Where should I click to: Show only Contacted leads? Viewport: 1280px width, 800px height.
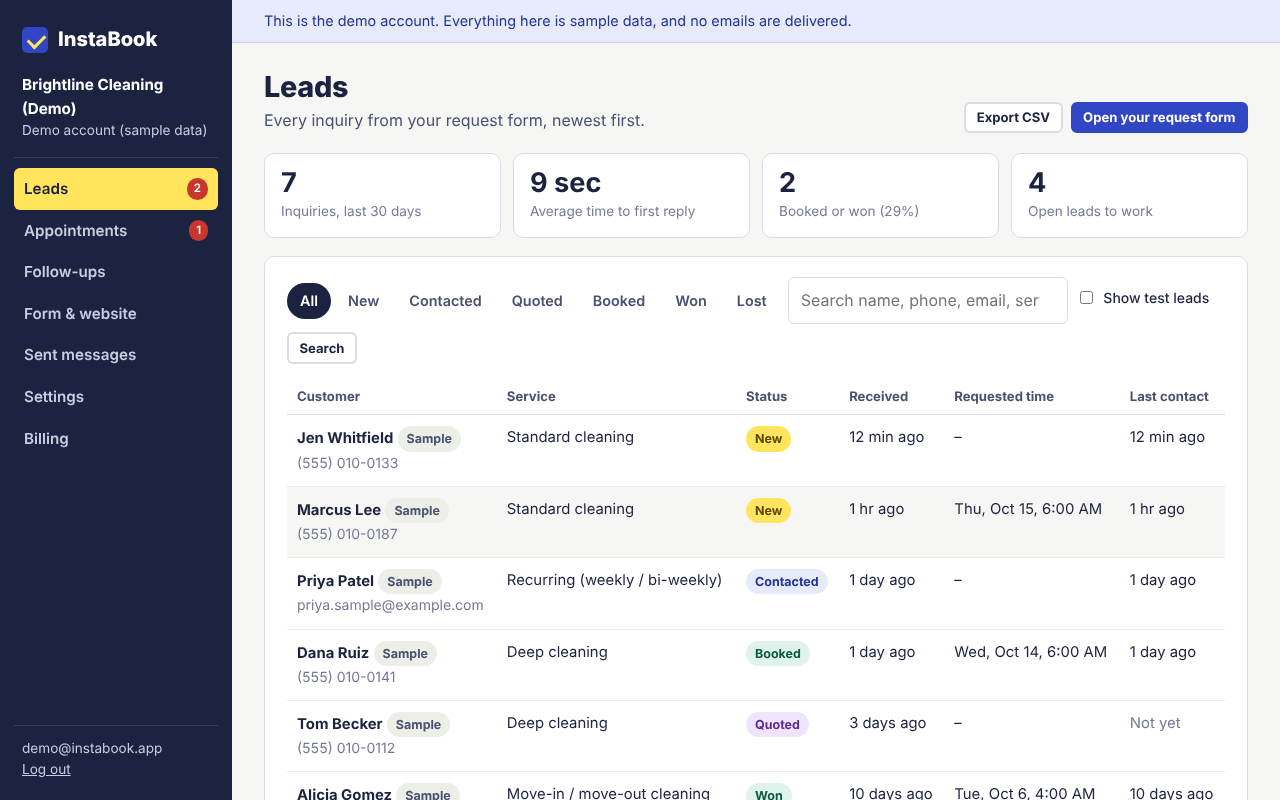click(x=445, y=301)
